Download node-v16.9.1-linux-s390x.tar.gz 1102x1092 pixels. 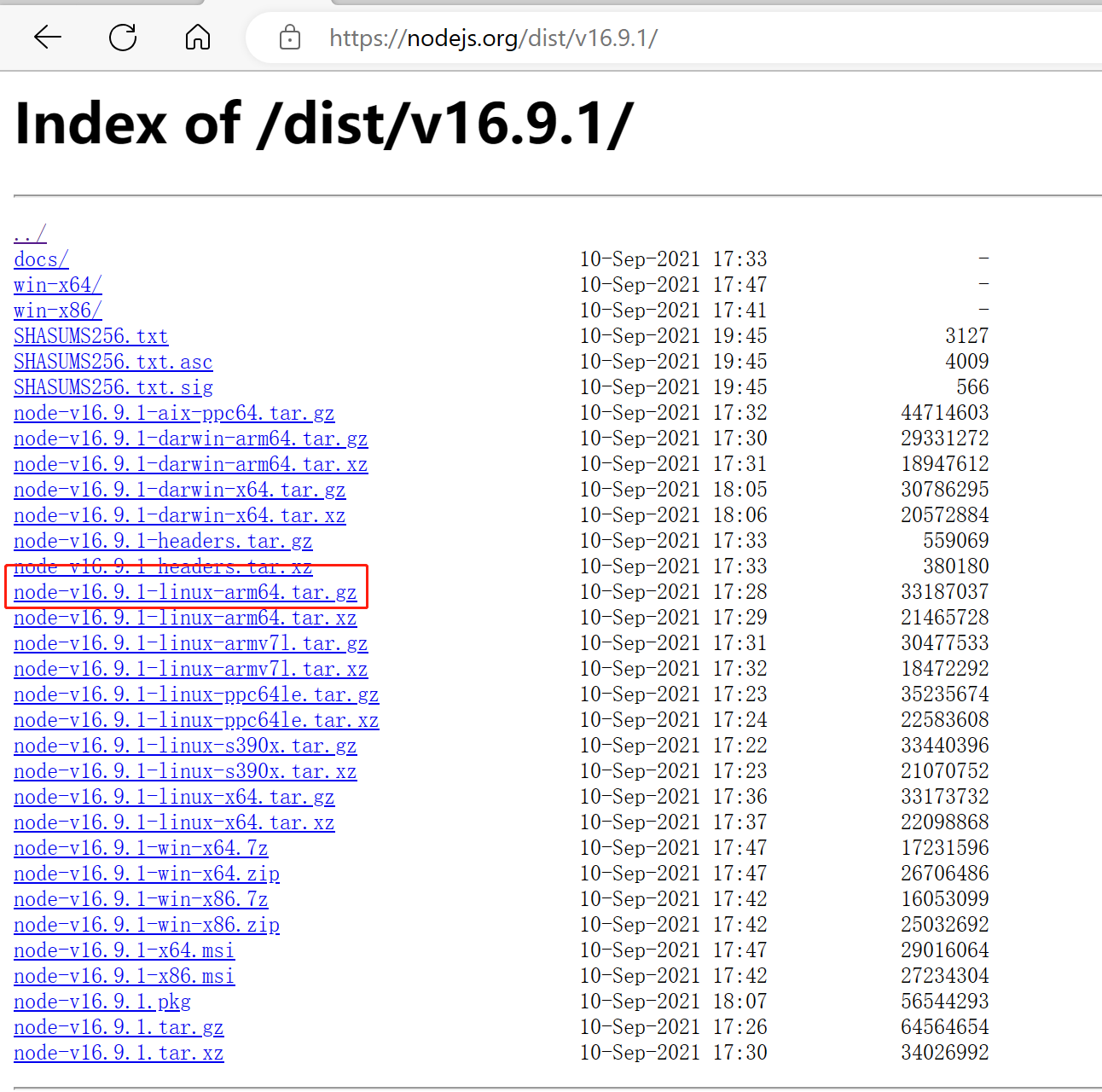tap(185, 746)
